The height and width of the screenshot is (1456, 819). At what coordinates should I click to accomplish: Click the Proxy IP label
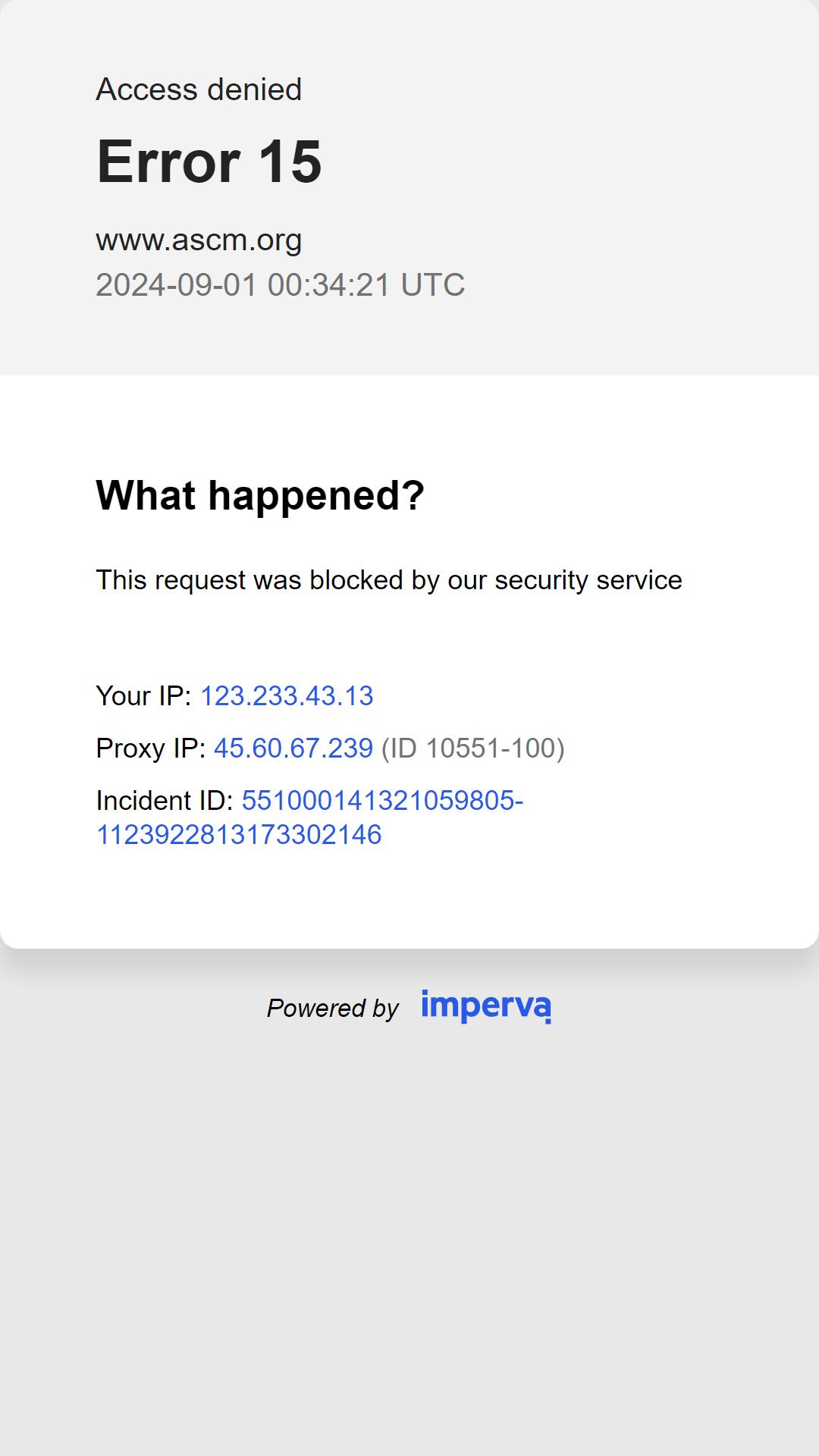point(151,748)
